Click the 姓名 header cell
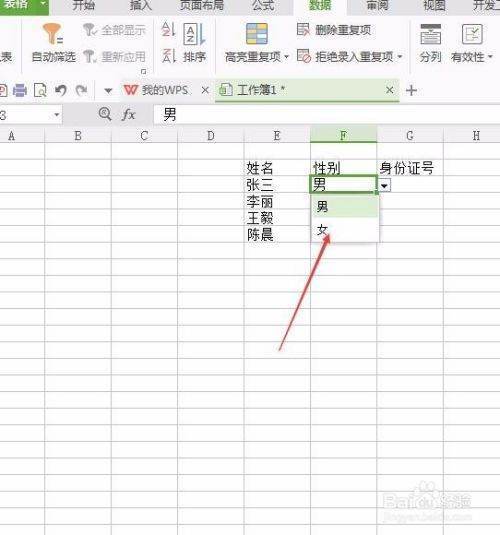This screenshot has width=500, height=535. [277, 168]
